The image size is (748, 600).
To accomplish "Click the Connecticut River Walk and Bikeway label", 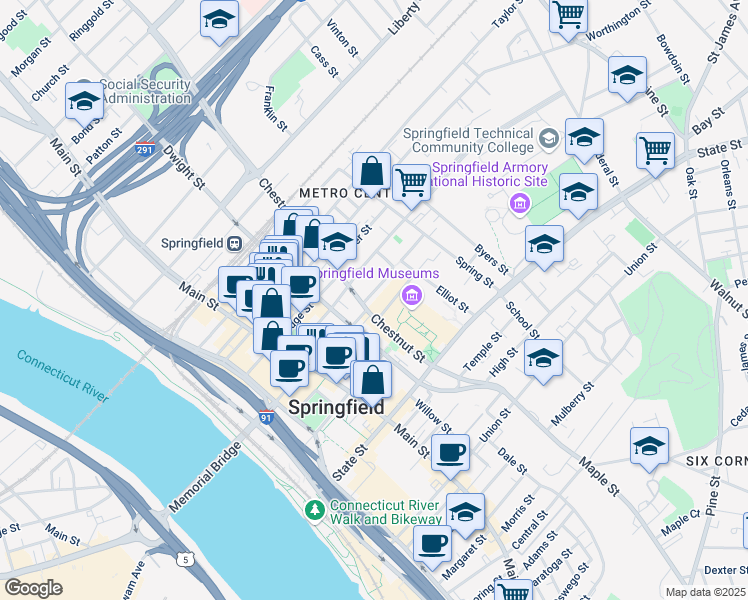I will 386,512.
